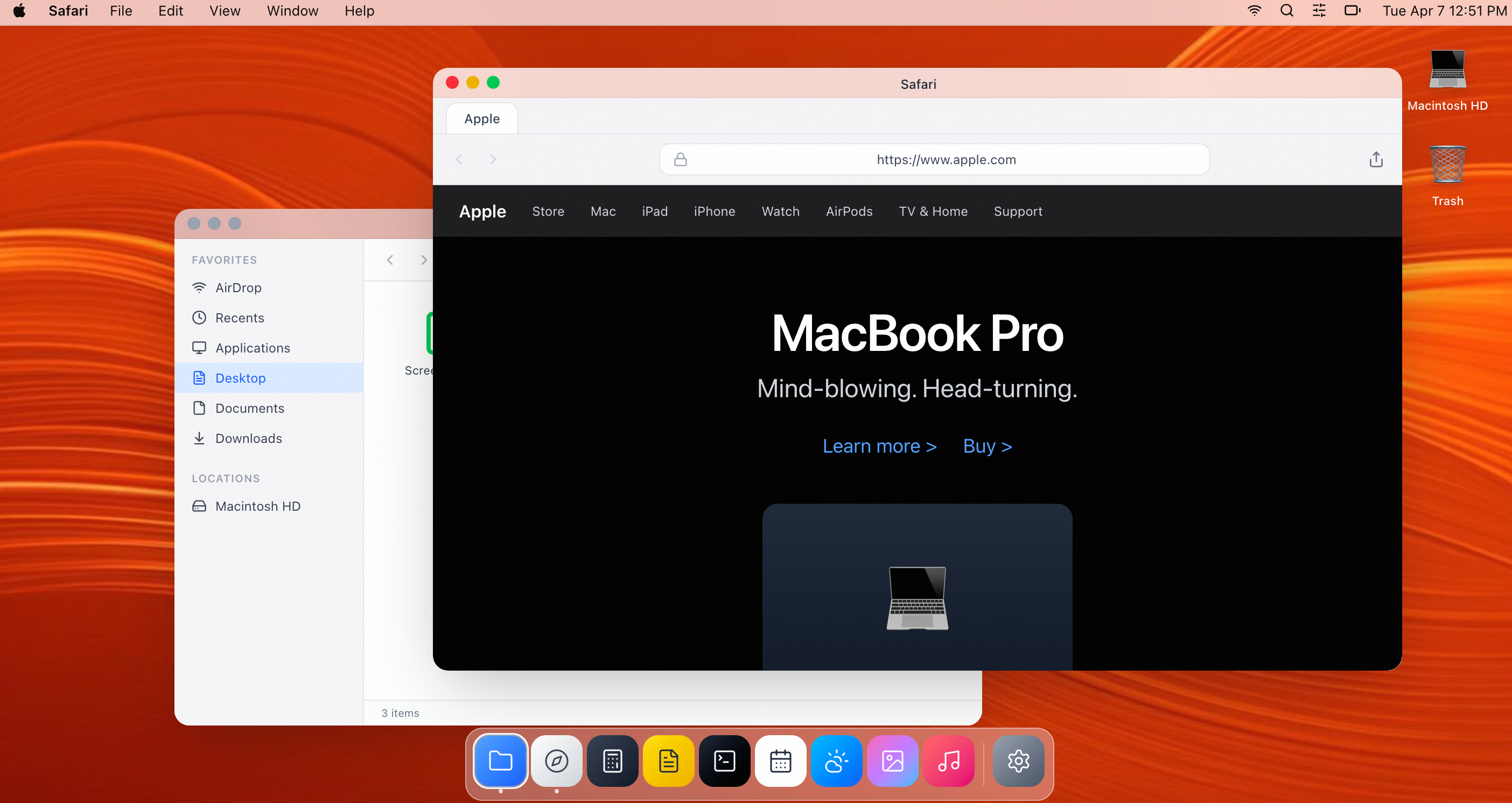The height and width of the screenshot is (803, 1512).
Task: Select Downloads in Finder sidebar
Action: [x=269, y=438]
